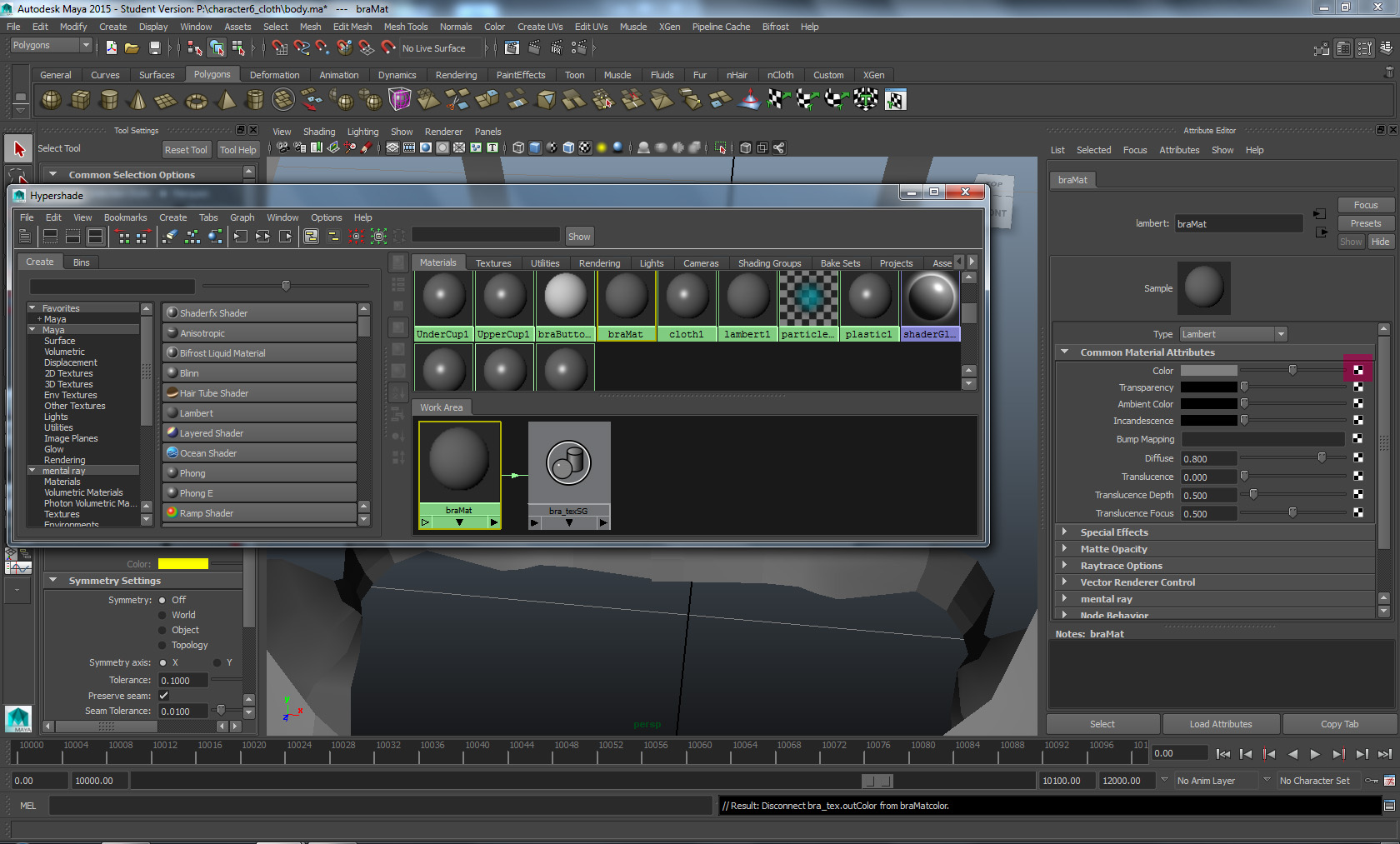Collapse the Symmetry Settings section
The width and height of the screenshot is (1400, 844).
coord(53,580)
